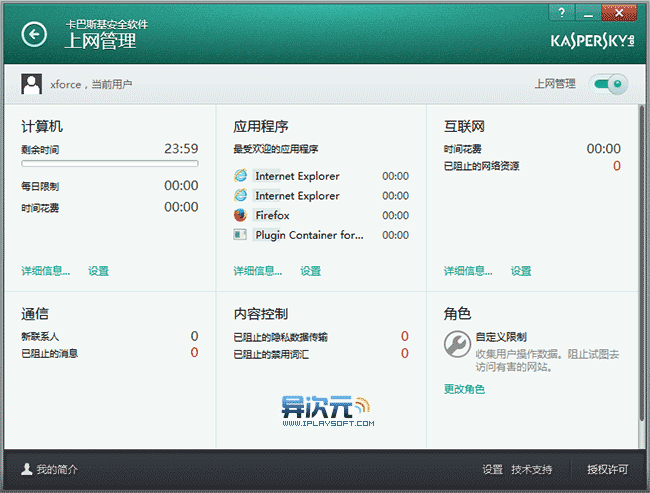Open 设置 link under 互联网

click(x=521, y=271)
